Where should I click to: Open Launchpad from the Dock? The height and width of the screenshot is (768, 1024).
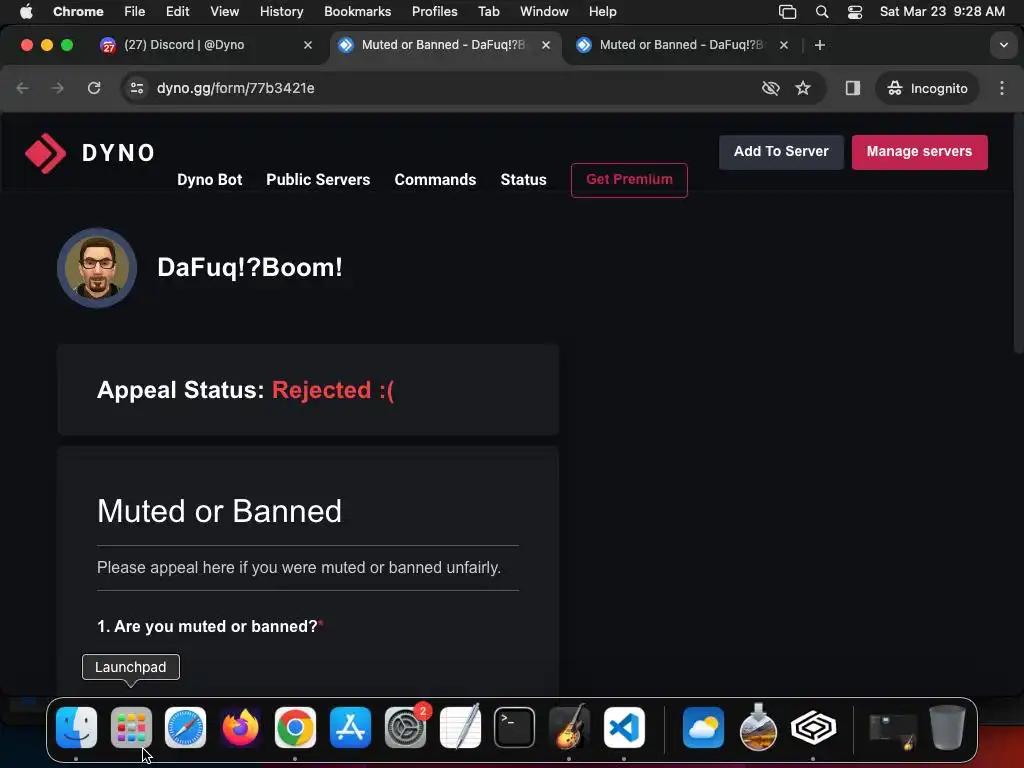(131, 727)
